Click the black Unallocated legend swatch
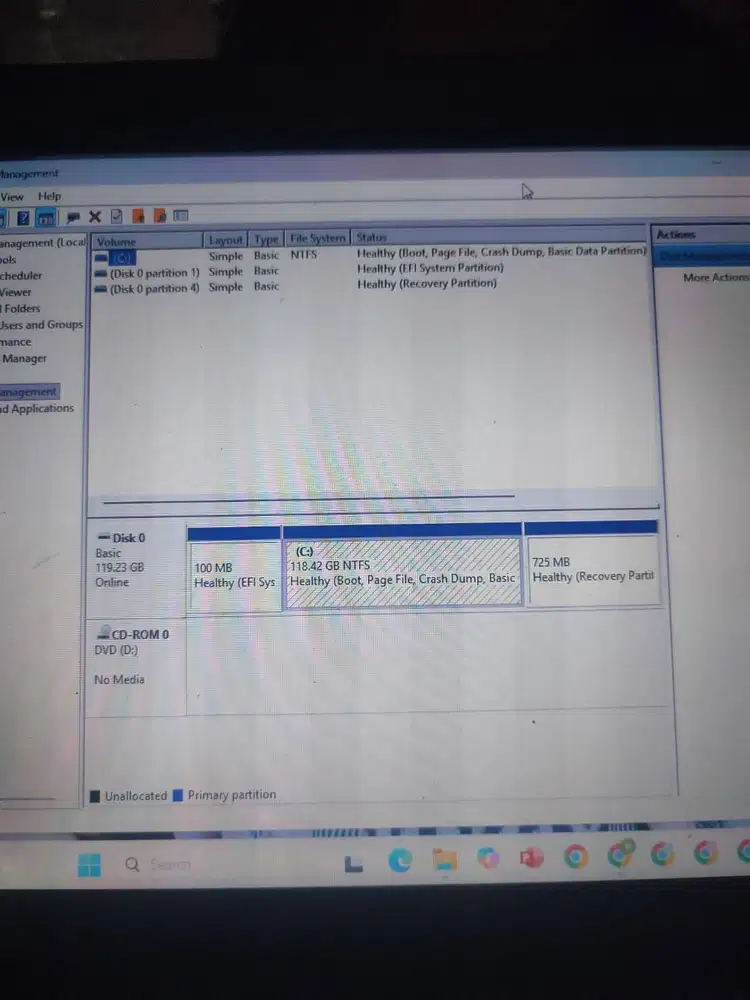The width and height of the screenshot is (750, 1000). [95, 796]
